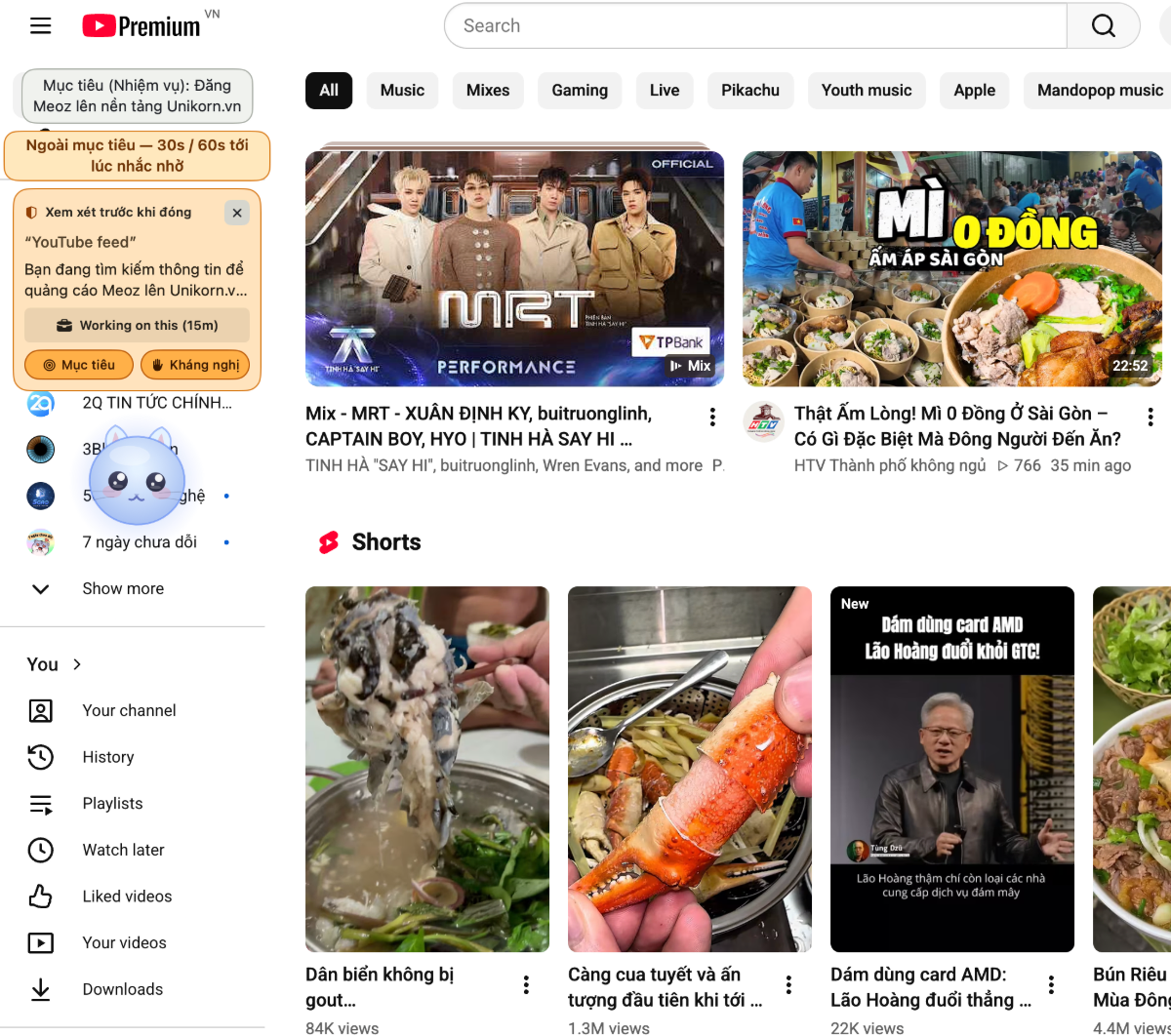
Task: Click the YouTube Premium logo
Action: tap(141, 26)
